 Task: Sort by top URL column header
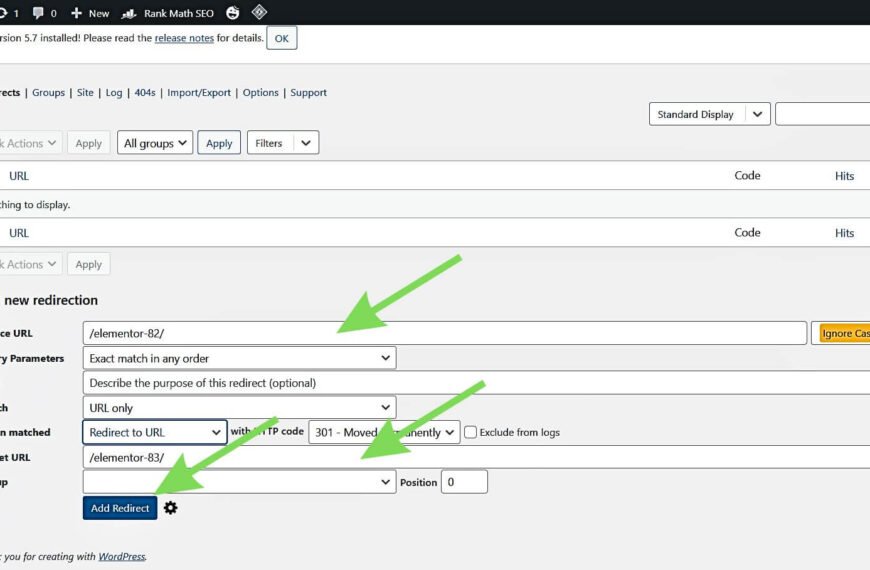coord(19,176)
